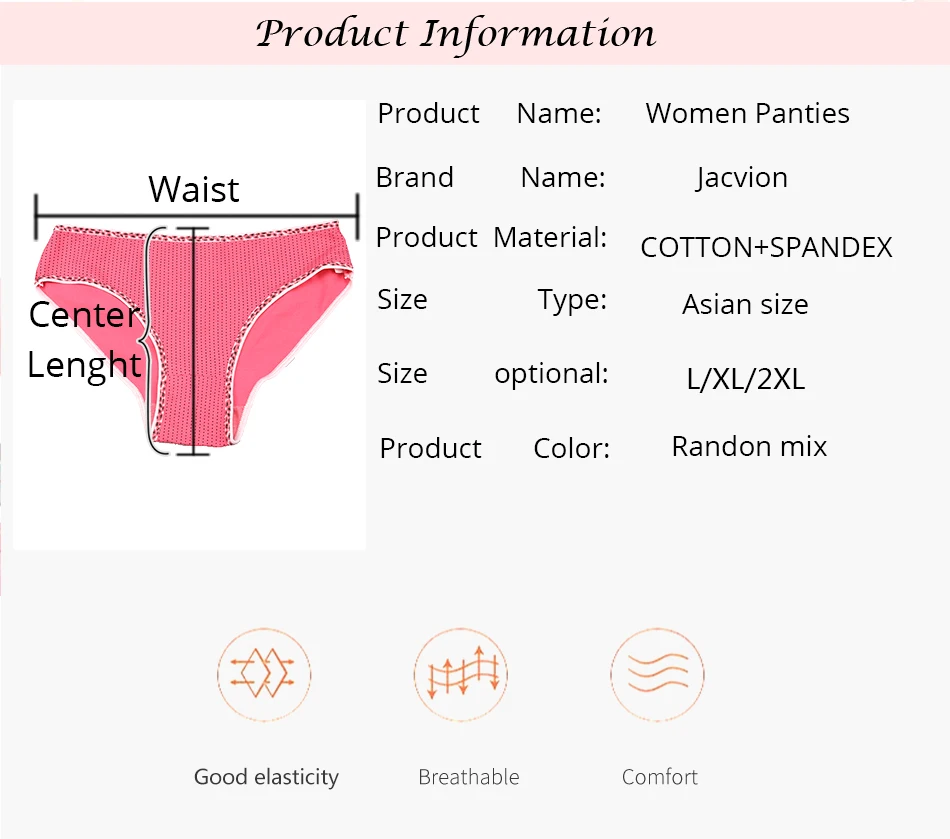Click the COTTON+SPANDEX material value

pos(766,247)
